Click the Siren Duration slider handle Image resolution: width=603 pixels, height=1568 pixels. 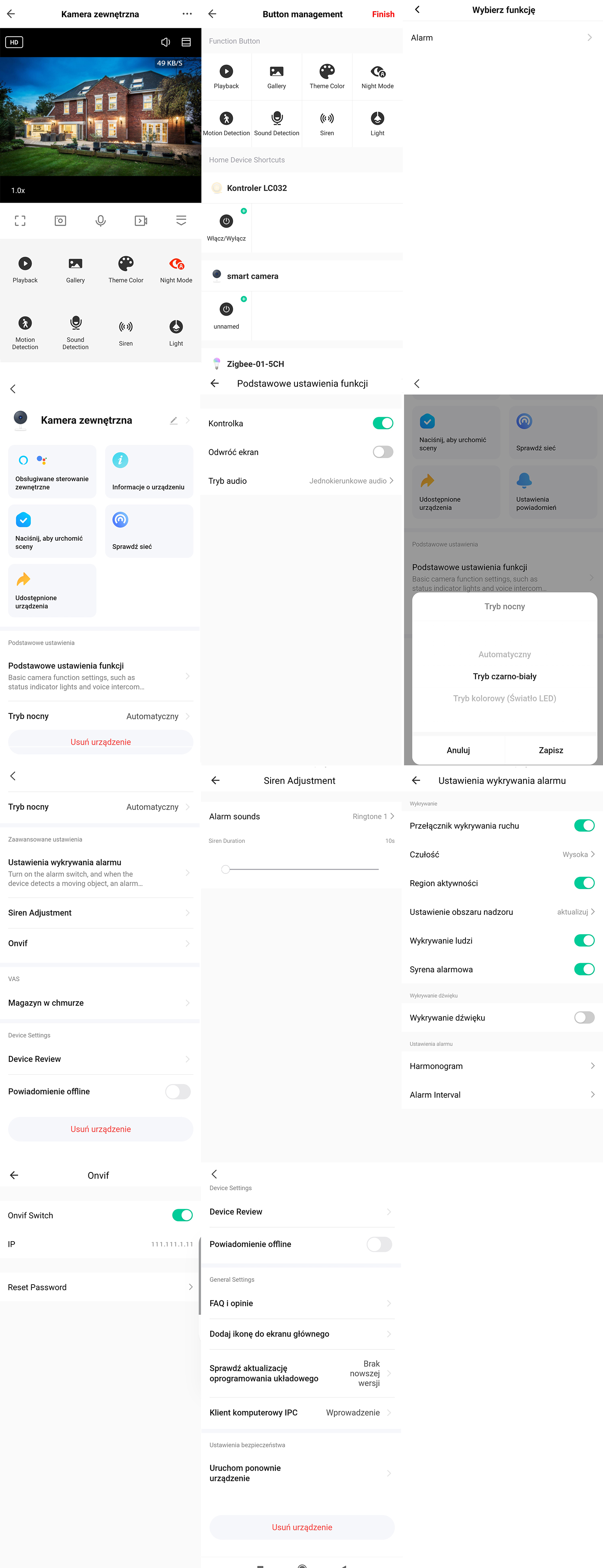click(x=226, y=869)
